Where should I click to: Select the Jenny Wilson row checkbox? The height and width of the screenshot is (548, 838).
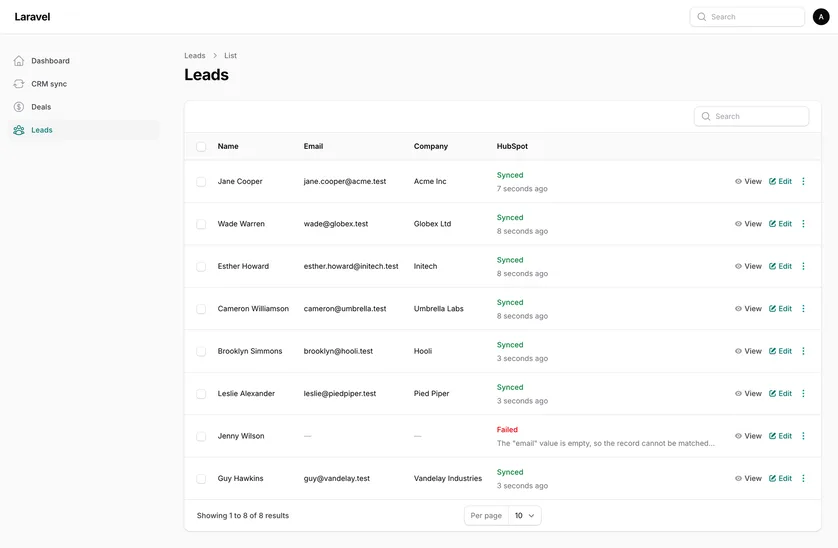pyautogui.click(x=201, y=436)
